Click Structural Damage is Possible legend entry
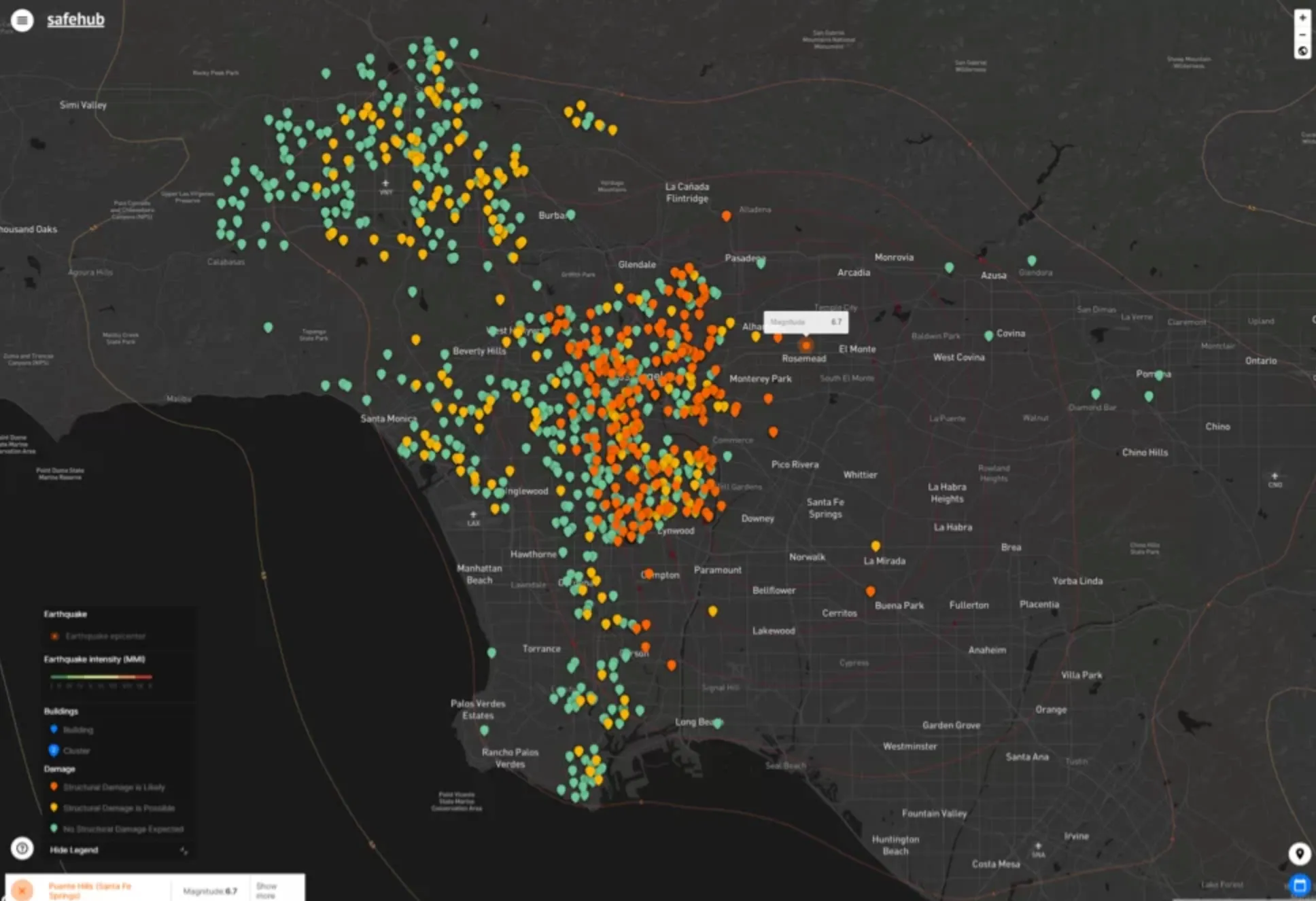The image size is (1316, 901). coord(112,808)
